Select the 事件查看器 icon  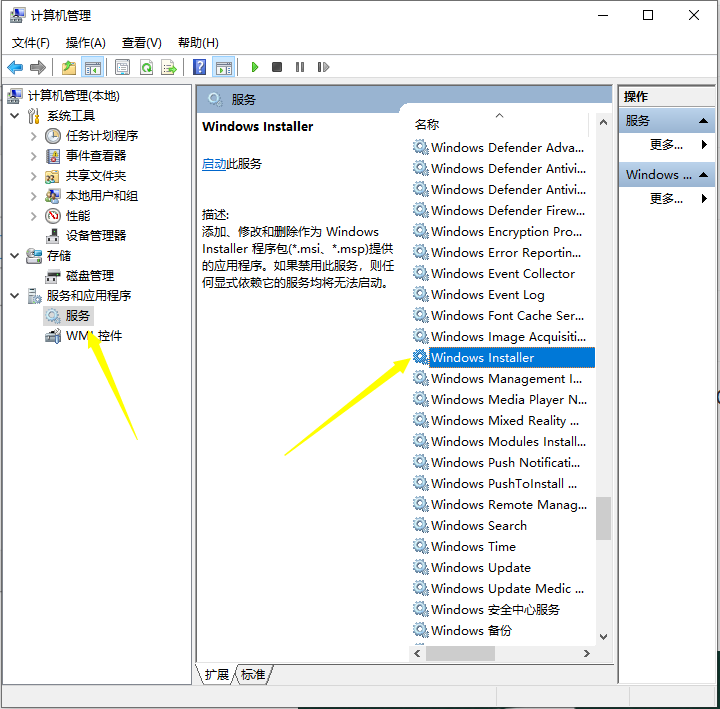click(x=53, y=156)
